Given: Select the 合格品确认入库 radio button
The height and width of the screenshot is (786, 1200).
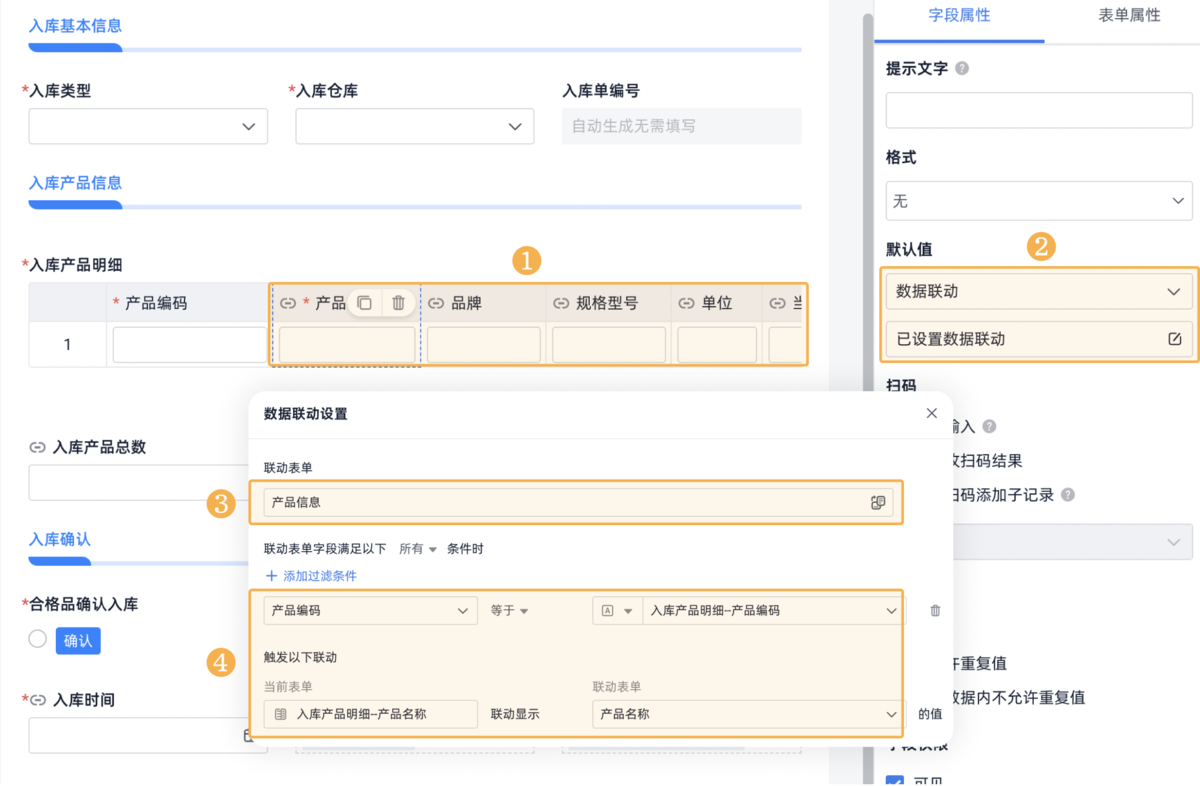Looking at the screenshot, I should [37, 640].
